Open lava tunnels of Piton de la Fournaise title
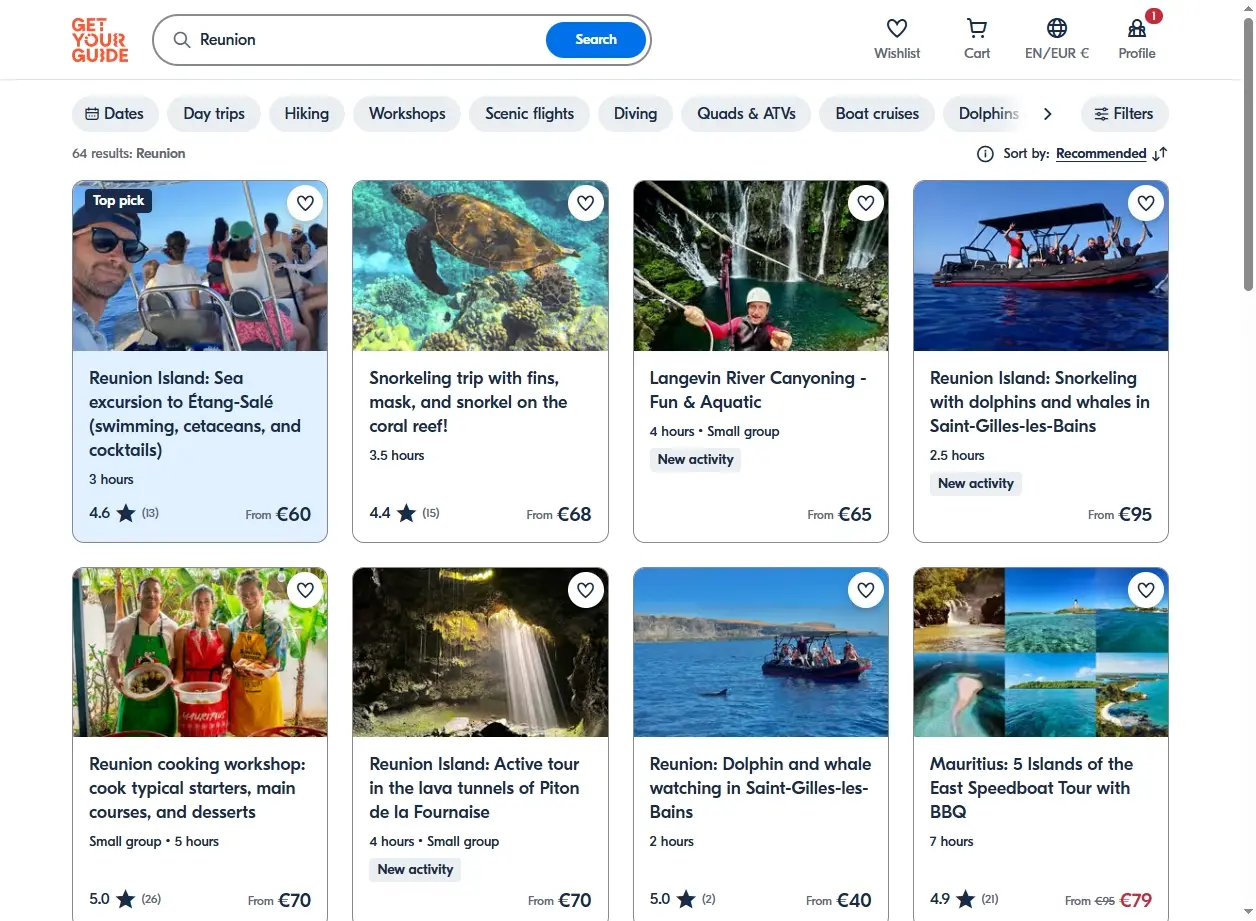 tap(474, 788)
